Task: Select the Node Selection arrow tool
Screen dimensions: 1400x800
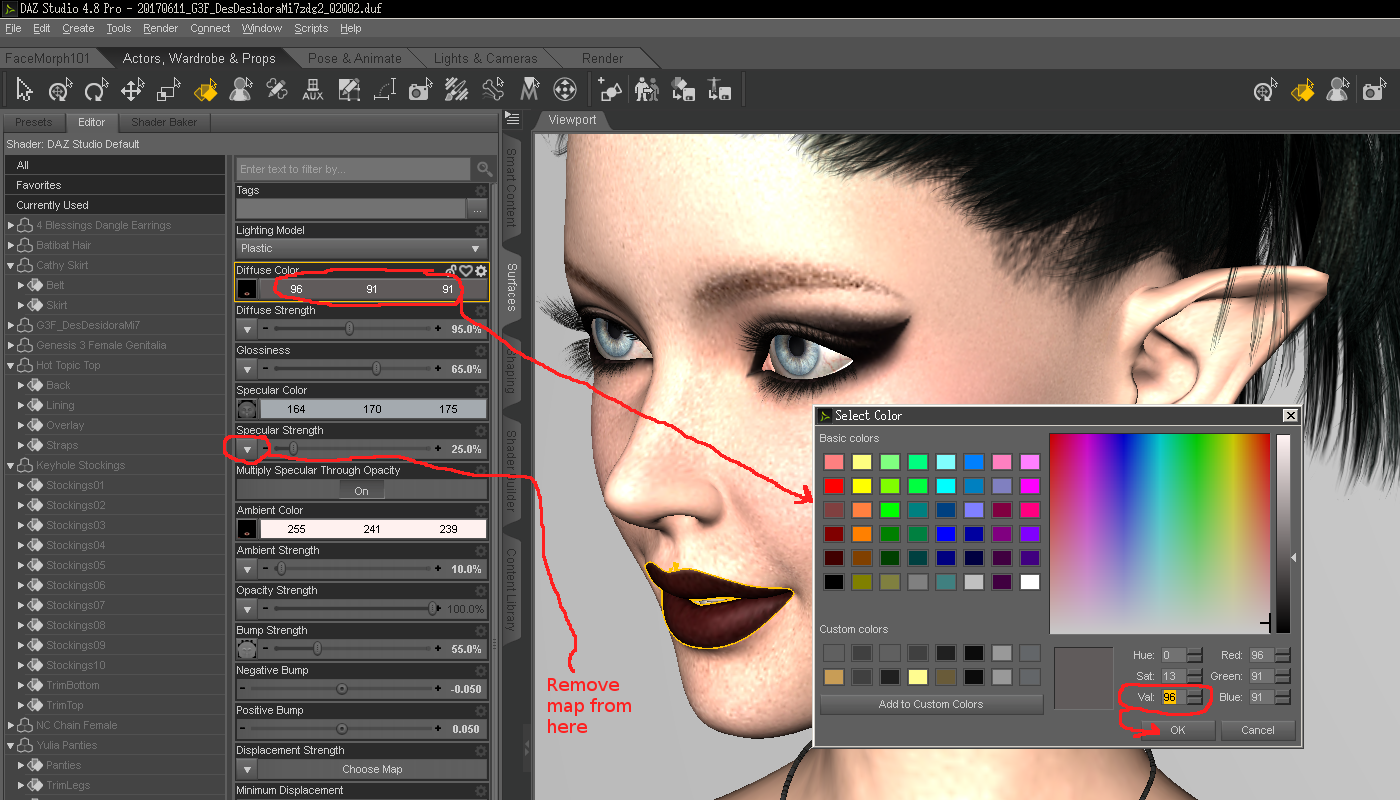Action: 25,90
